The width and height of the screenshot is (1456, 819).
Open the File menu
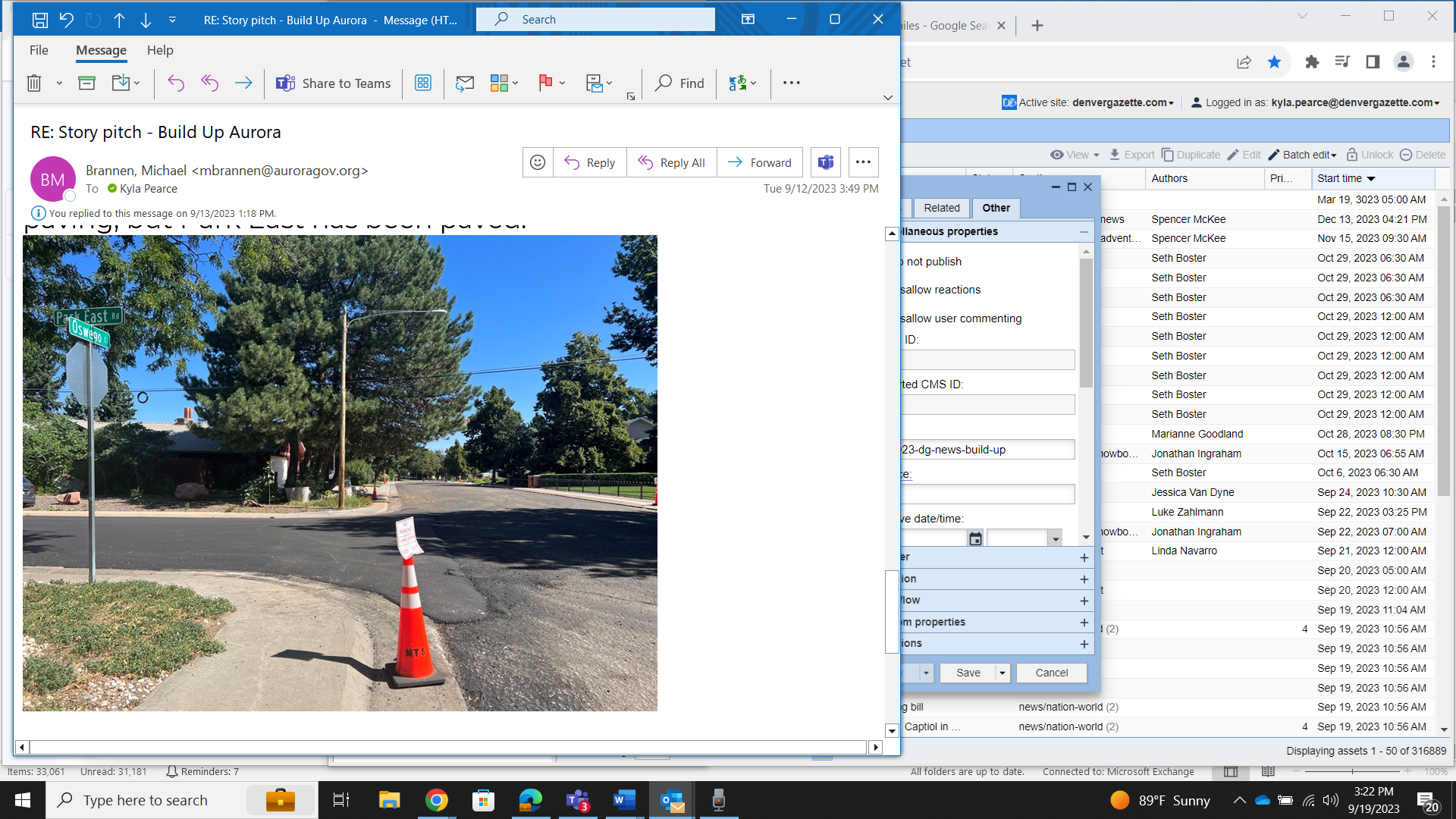tap(39, 50)
